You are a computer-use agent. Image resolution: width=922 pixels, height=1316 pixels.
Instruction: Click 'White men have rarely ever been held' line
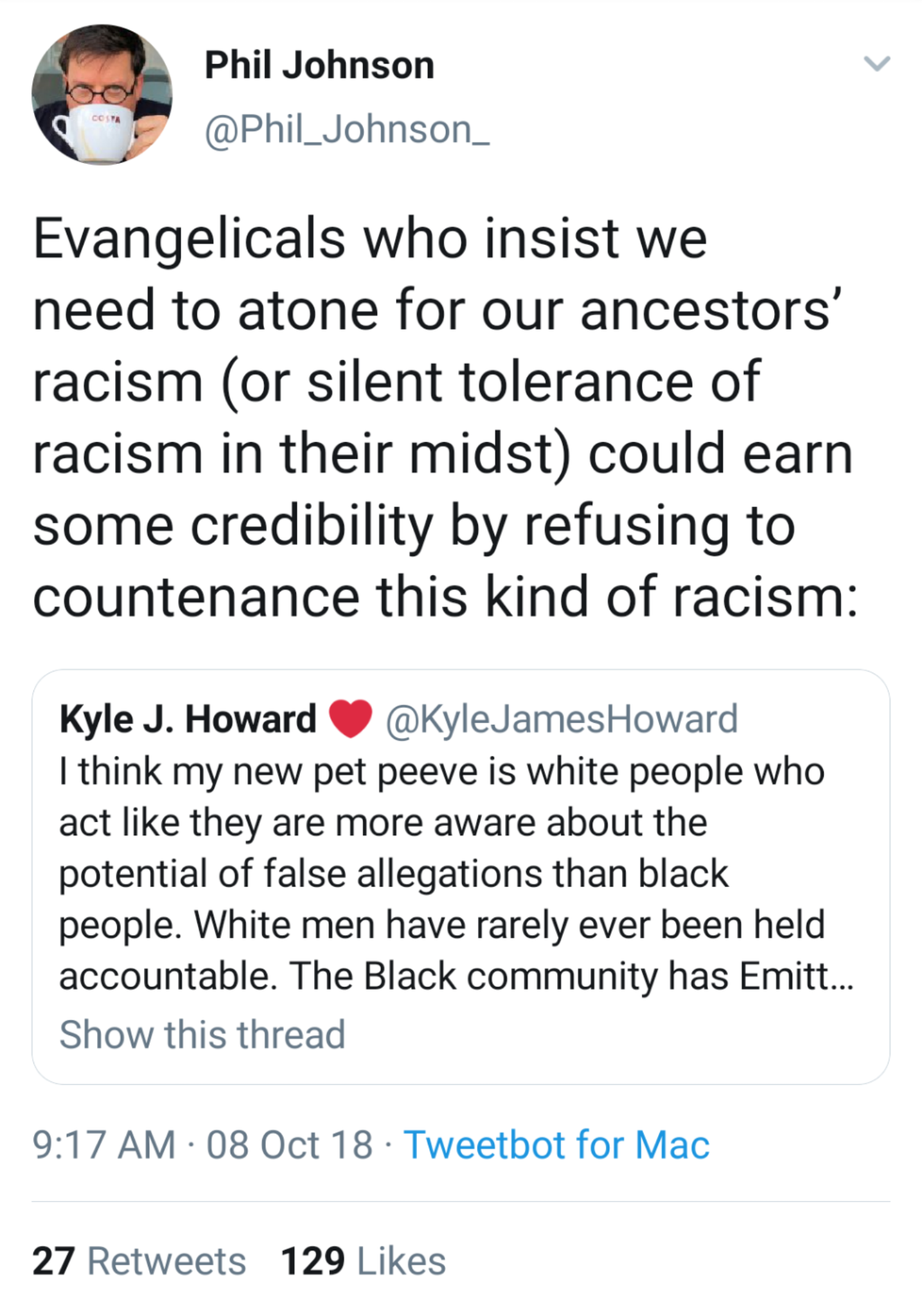[441, 925]
